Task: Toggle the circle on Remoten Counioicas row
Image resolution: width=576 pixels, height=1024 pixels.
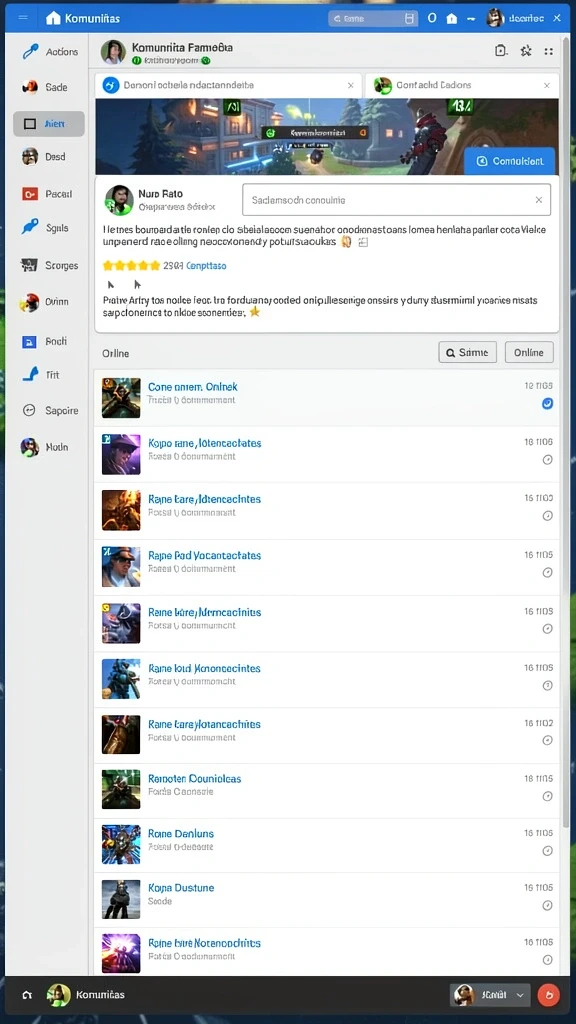Action: pyautogui.click(x=547, y=796)
